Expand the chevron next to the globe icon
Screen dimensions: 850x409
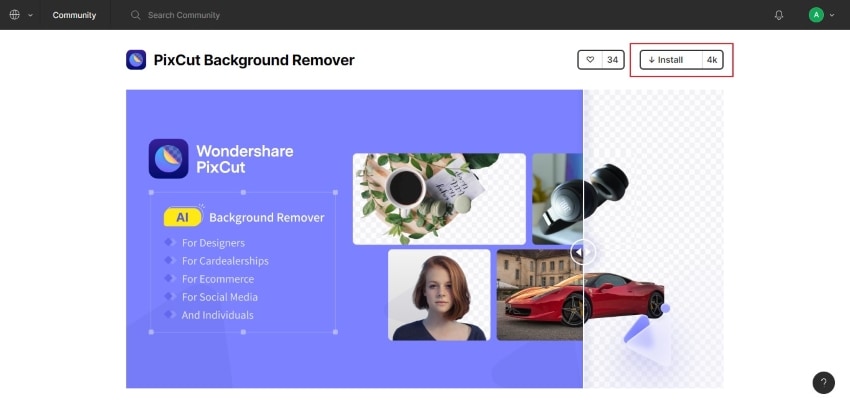click(x=30, y=15)
